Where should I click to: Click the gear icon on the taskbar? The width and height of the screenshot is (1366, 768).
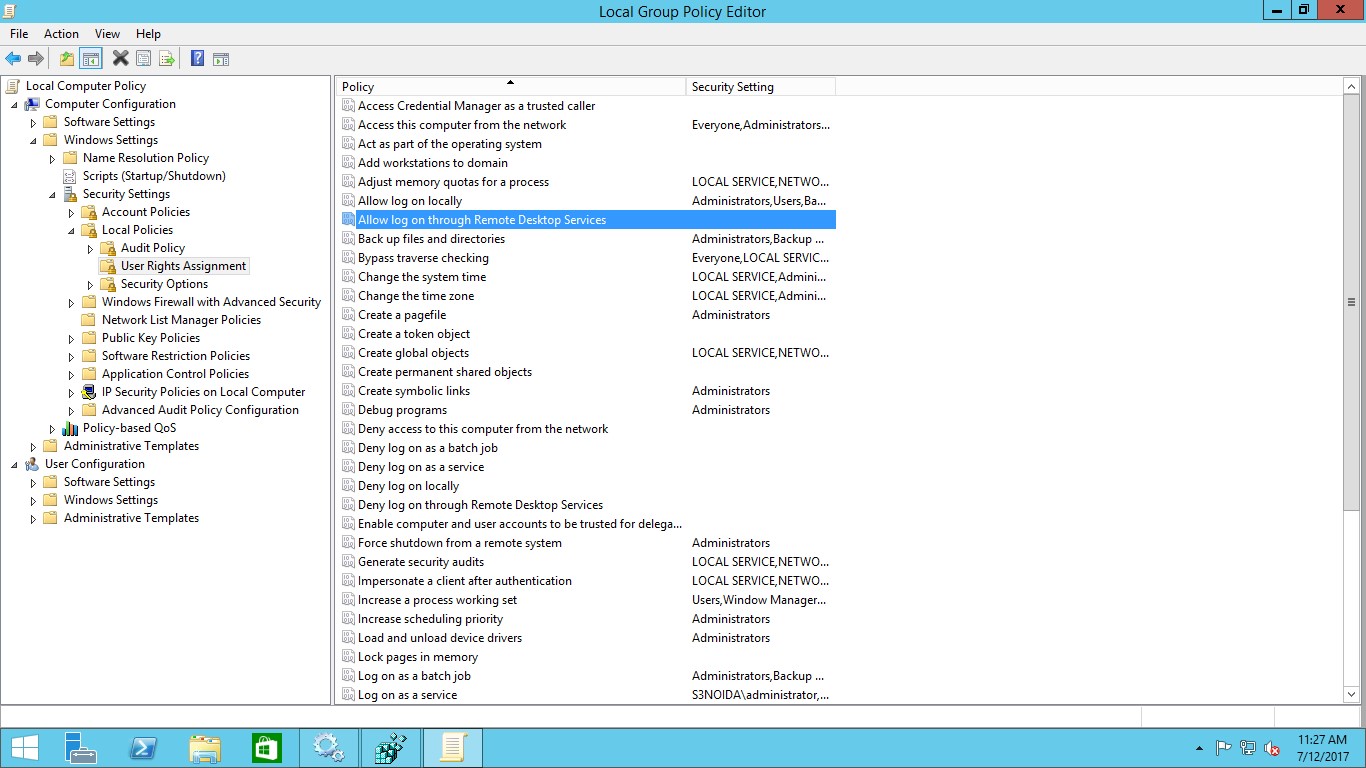tap(328, 748)
